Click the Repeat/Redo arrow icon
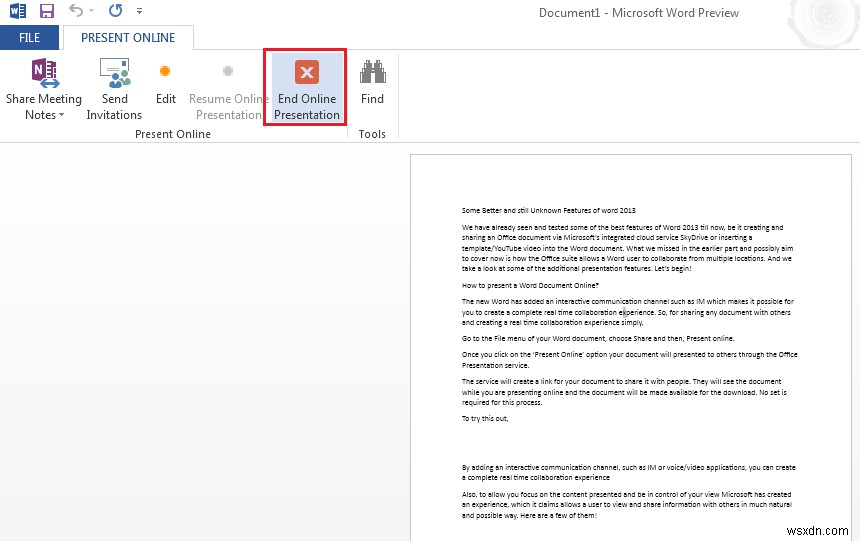The image size is (860, 541). [x=115, y=10]
